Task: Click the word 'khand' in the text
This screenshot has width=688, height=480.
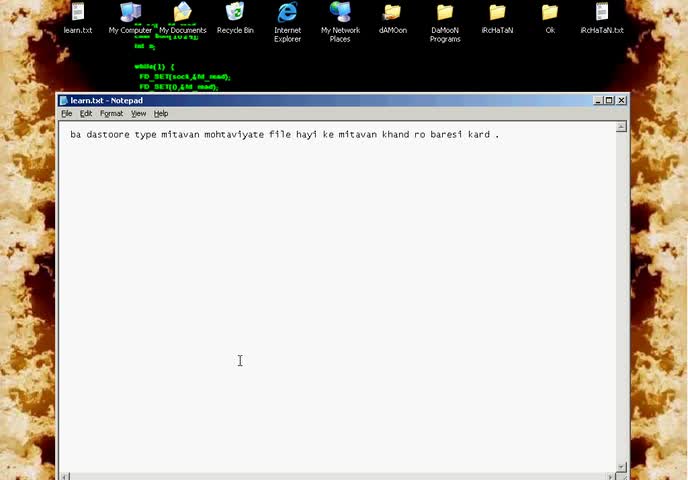Action: tap(395, 135)
